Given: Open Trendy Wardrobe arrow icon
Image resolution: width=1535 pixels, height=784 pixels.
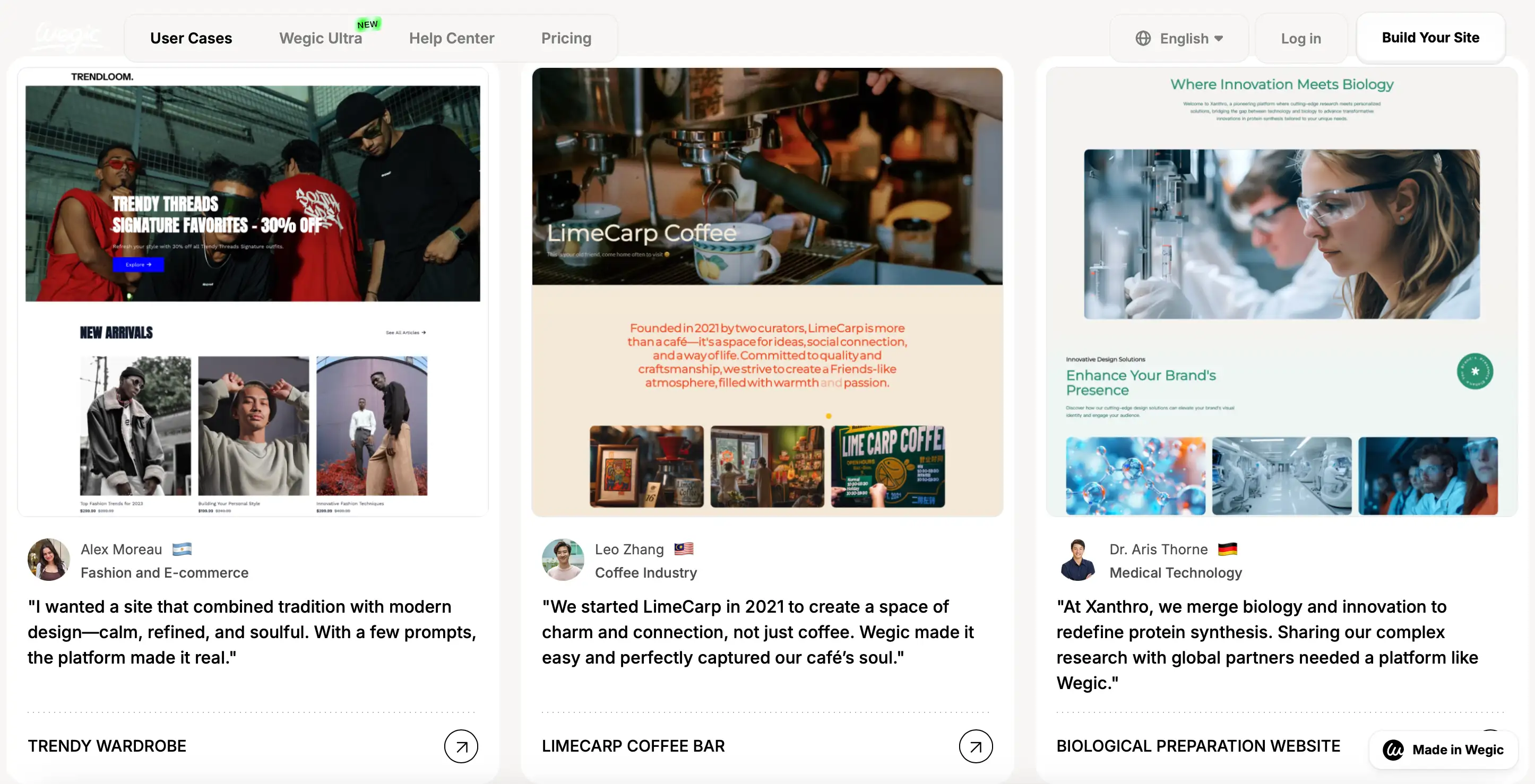Looking at the screenshot, I should pyautogui.click(x=461, y=745).
